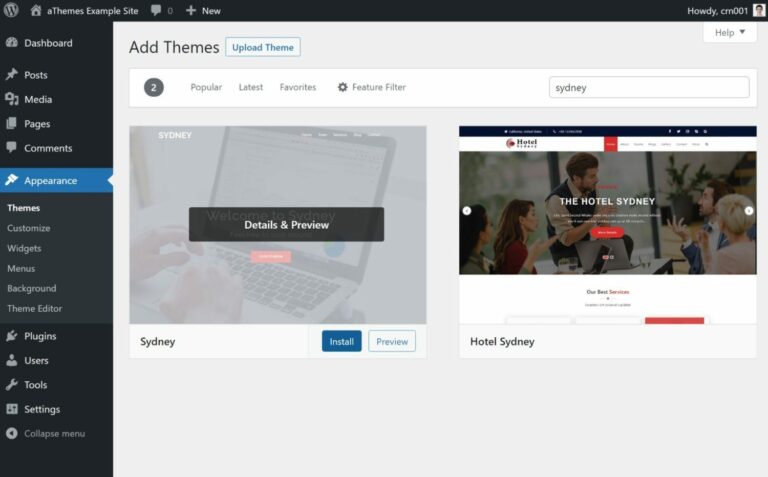Image resolution: width=768 pixels, height=477 pixels.
Task: Click the previous slide arrow on Hotel Sydney preview
Action: (467, 211)
